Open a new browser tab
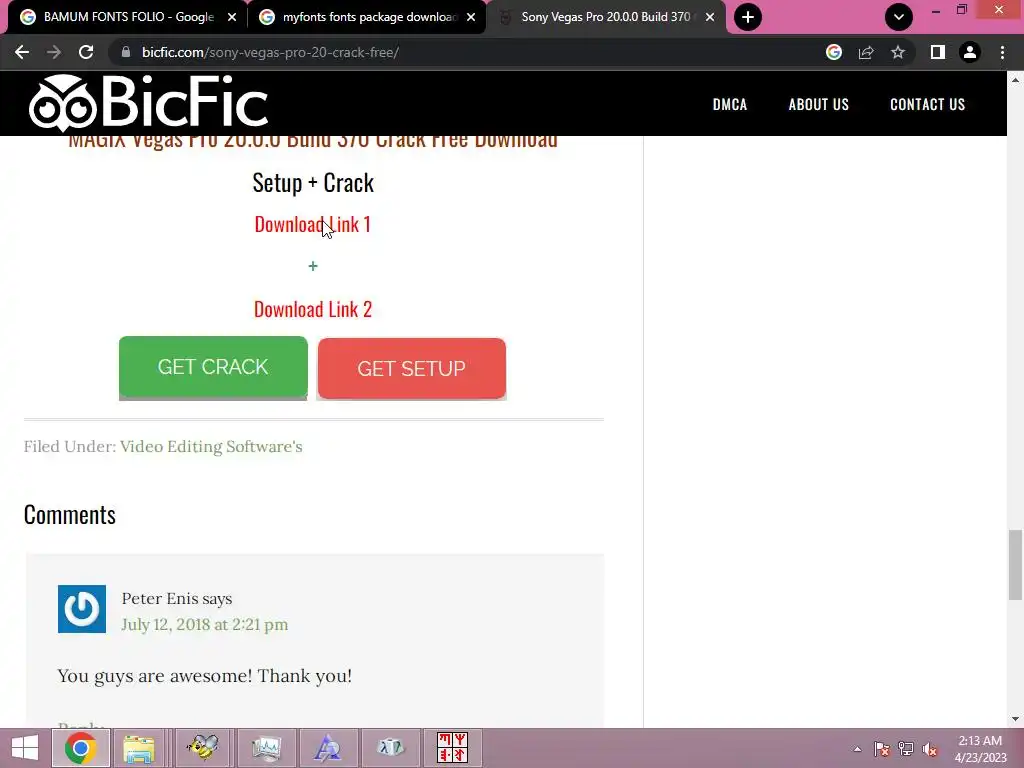Image resolution: width=1024 pixels, height=768 pixels. pyautogui.click(x=748, y=17)
